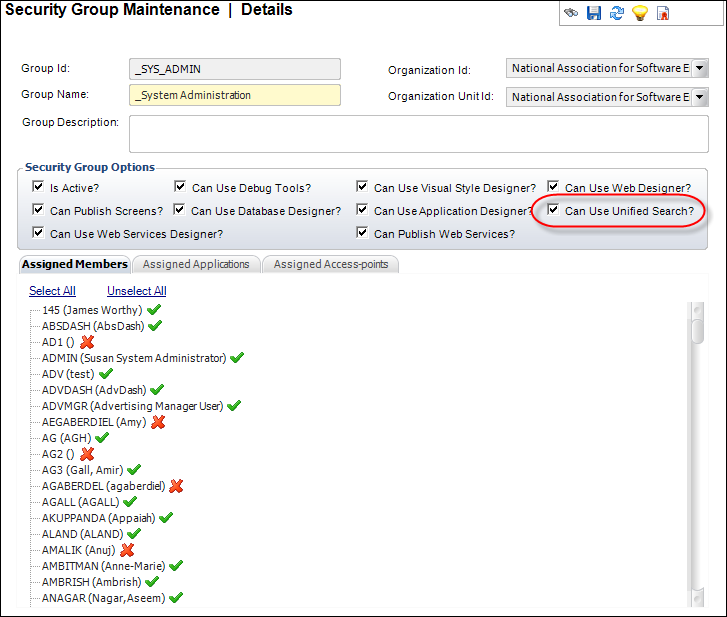
Task: Uncheck Can Use Debug Tools?
Action: [x=180, y=186]
